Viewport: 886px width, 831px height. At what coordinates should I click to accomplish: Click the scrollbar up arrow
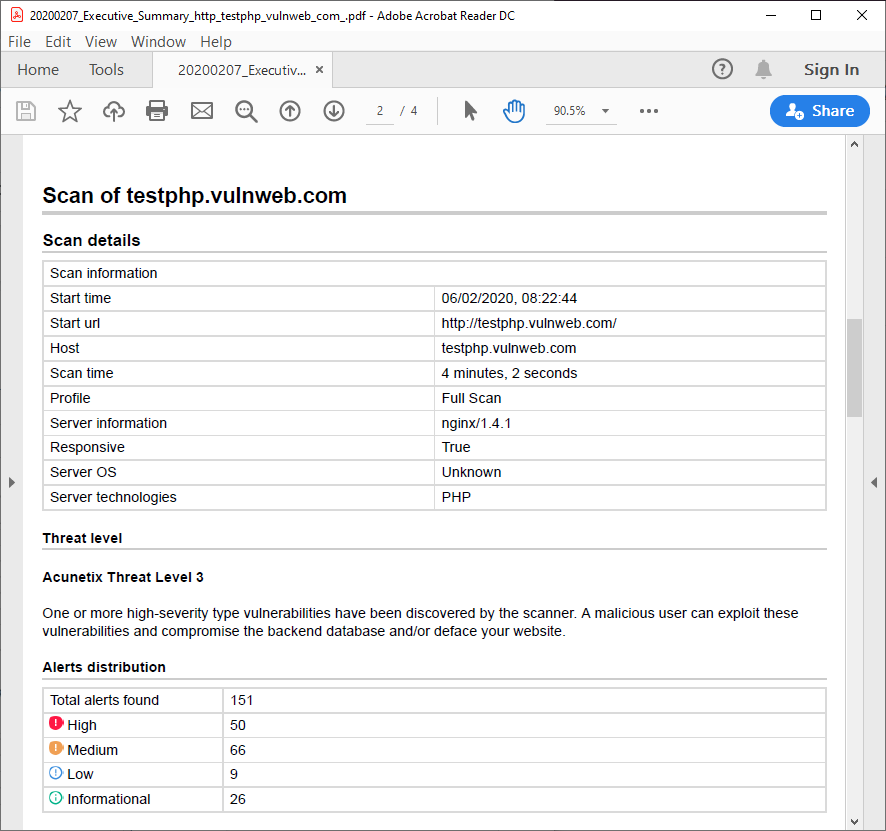(x=854, y=144)
